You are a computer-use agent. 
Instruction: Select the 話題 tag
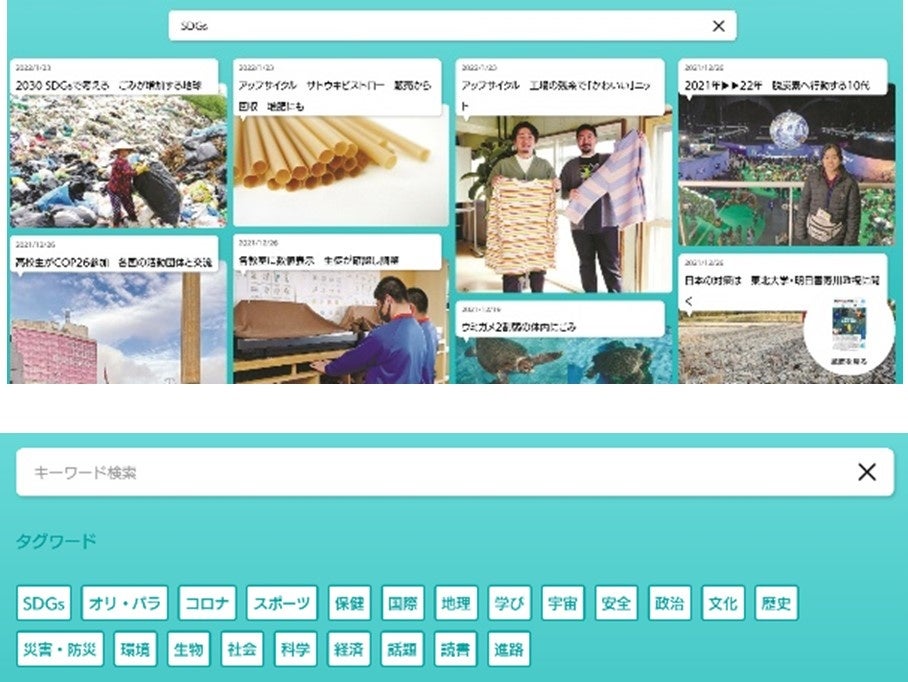tap(402, 649)
